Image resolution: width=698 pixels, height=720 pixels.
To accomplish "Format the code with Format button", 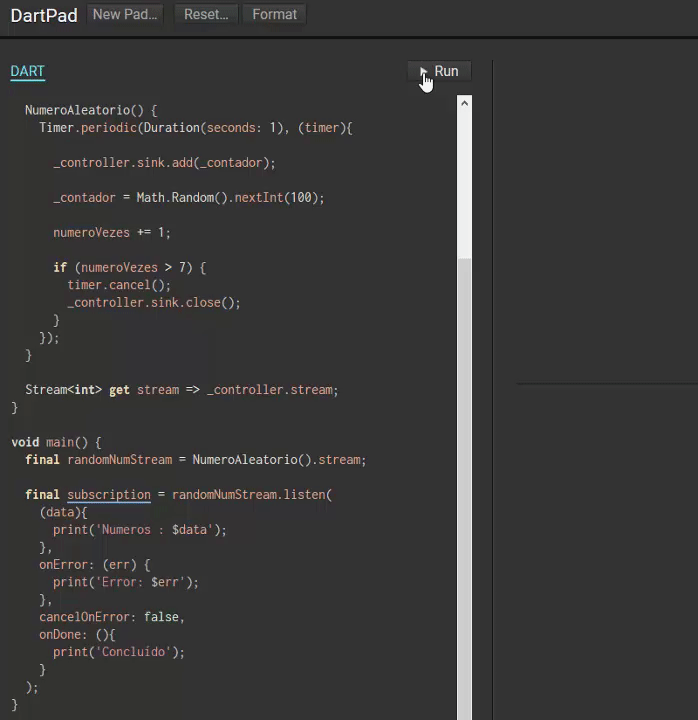I will (274, 14).
